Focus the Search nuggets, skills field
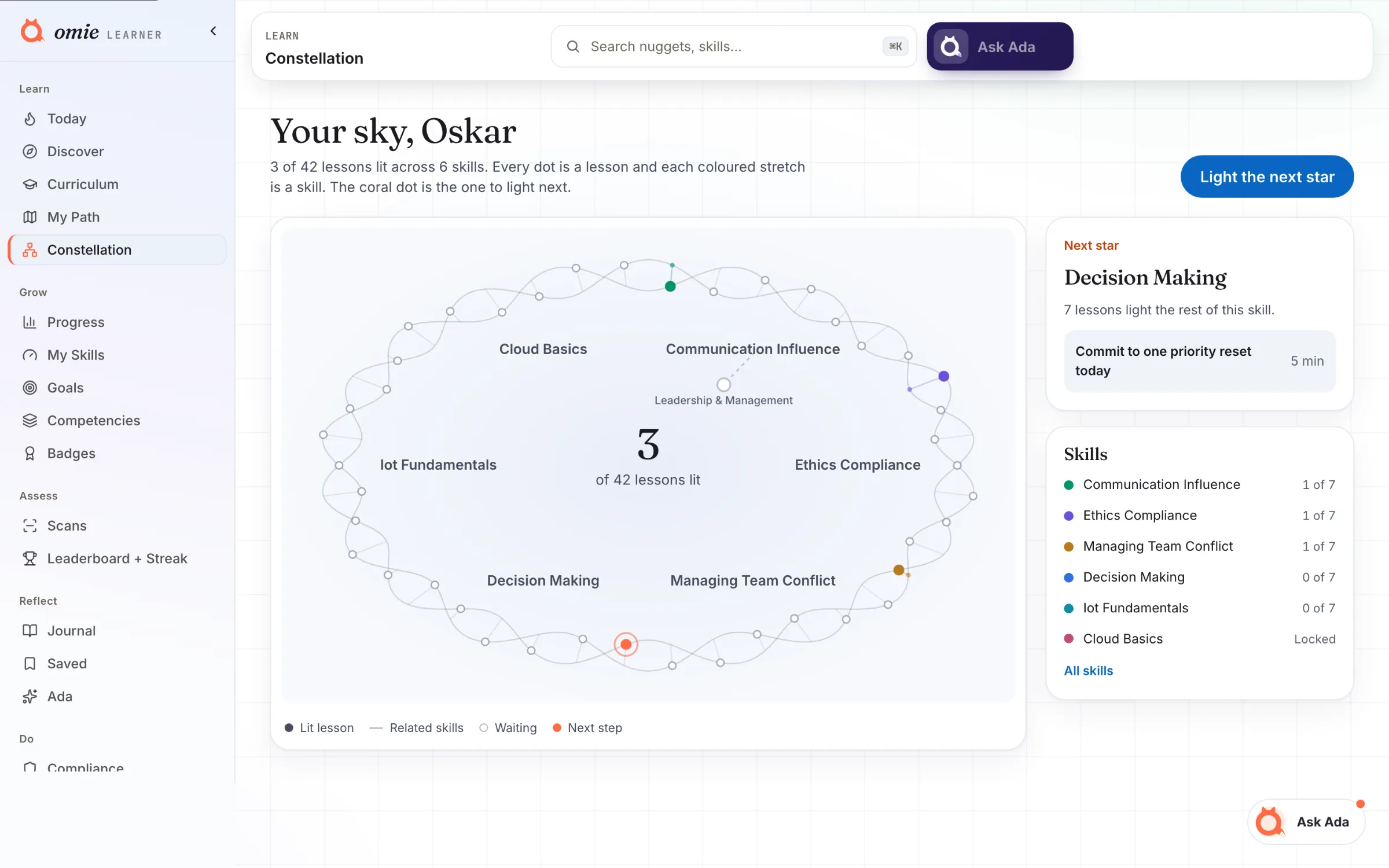This screenshot has width=1389, height=868. click(x=733, y=46)
